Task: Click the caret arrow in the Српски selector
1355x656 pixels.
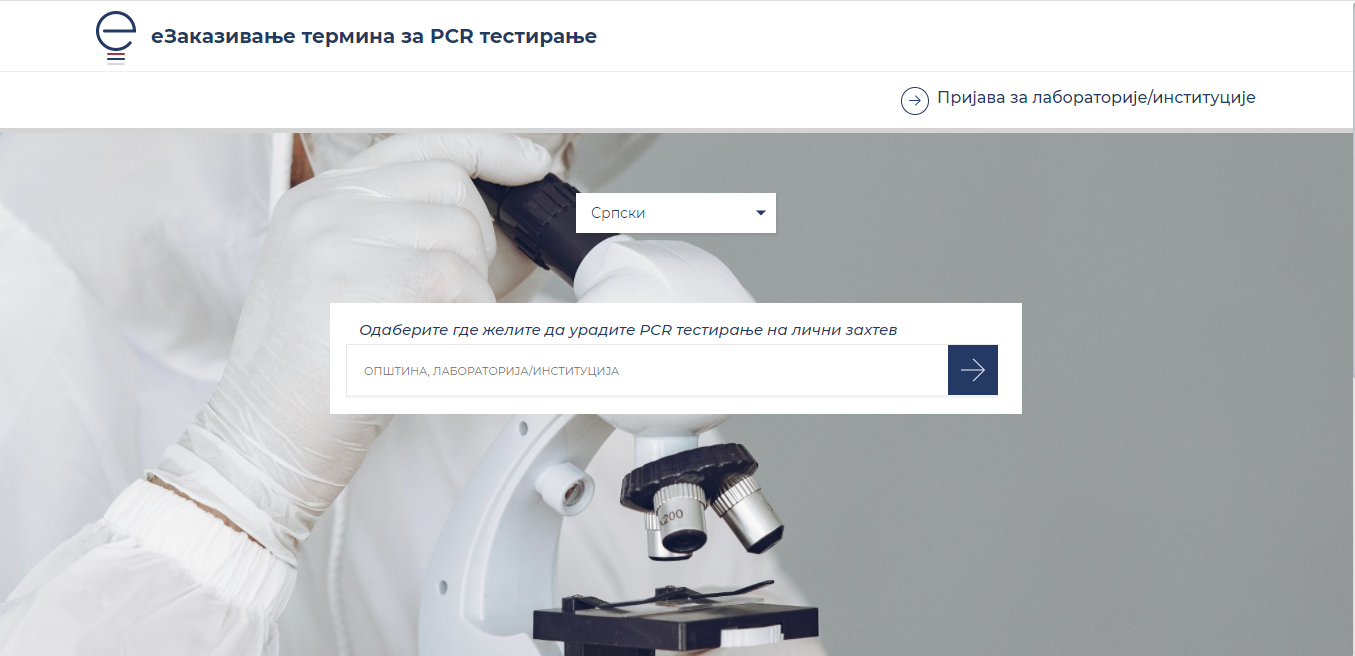Action: pos(761,213)
